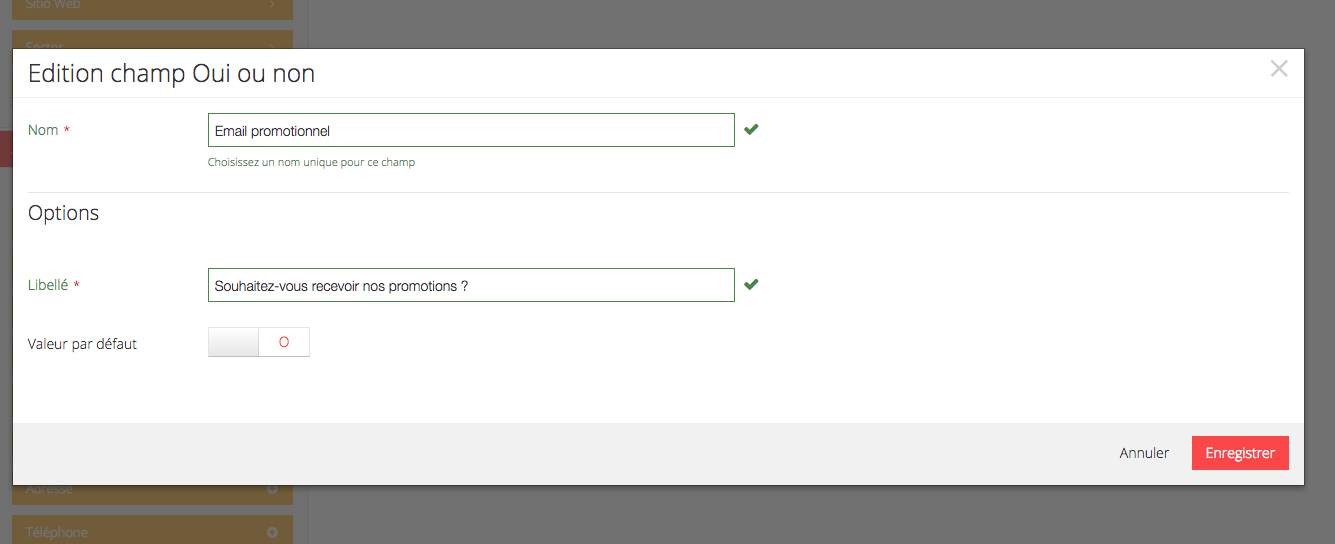Click the green checkmark beside Libellé field

(x=751, y=284)
